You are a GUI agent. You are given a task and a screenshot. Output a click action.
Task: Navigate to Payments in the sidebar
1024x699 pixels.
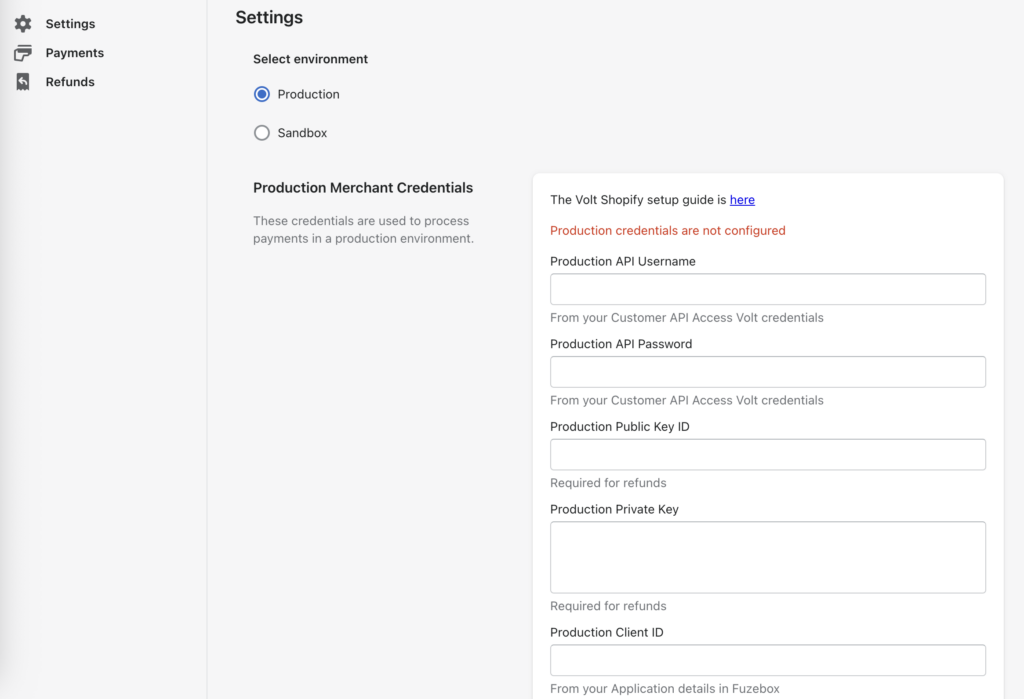point(75,52)
